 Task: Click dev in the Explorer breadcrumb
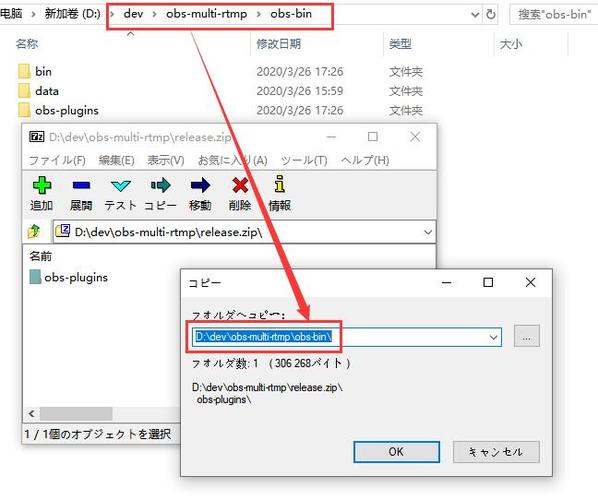tap(133, 14)
